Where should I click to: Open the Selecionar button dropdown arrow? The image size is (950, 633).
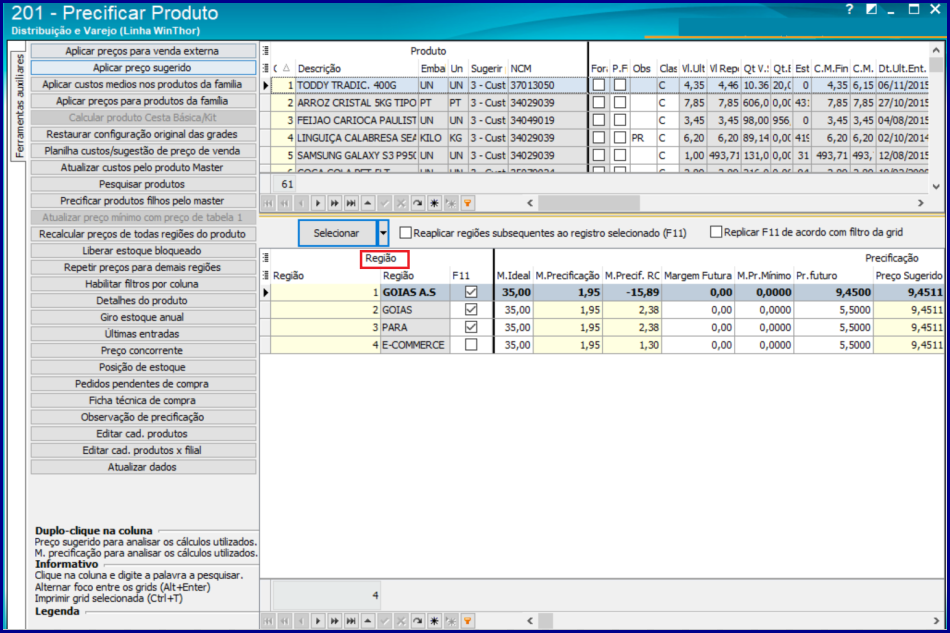[383, 233]
